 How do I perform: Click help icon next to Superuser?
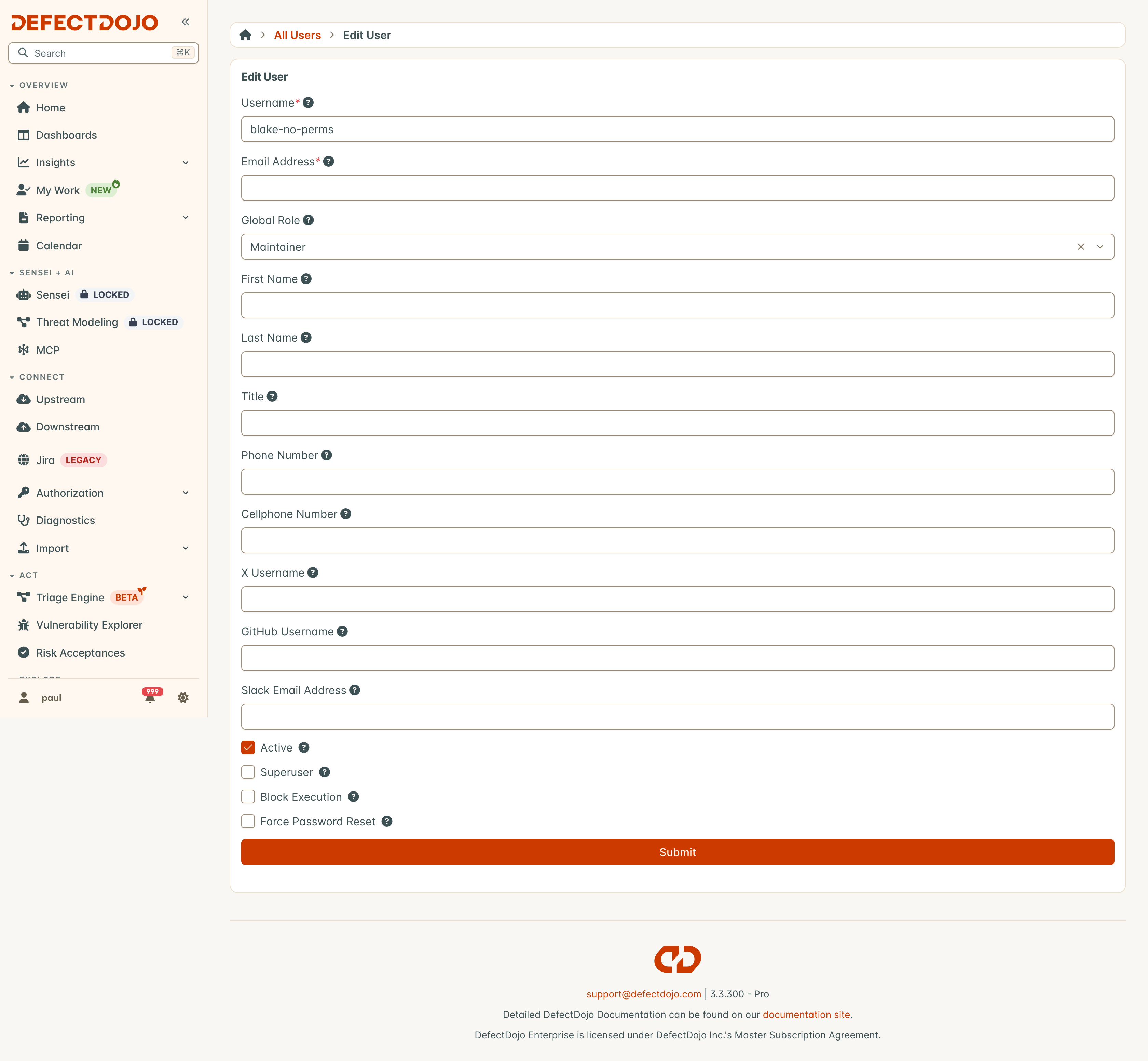tap(325, 772)
